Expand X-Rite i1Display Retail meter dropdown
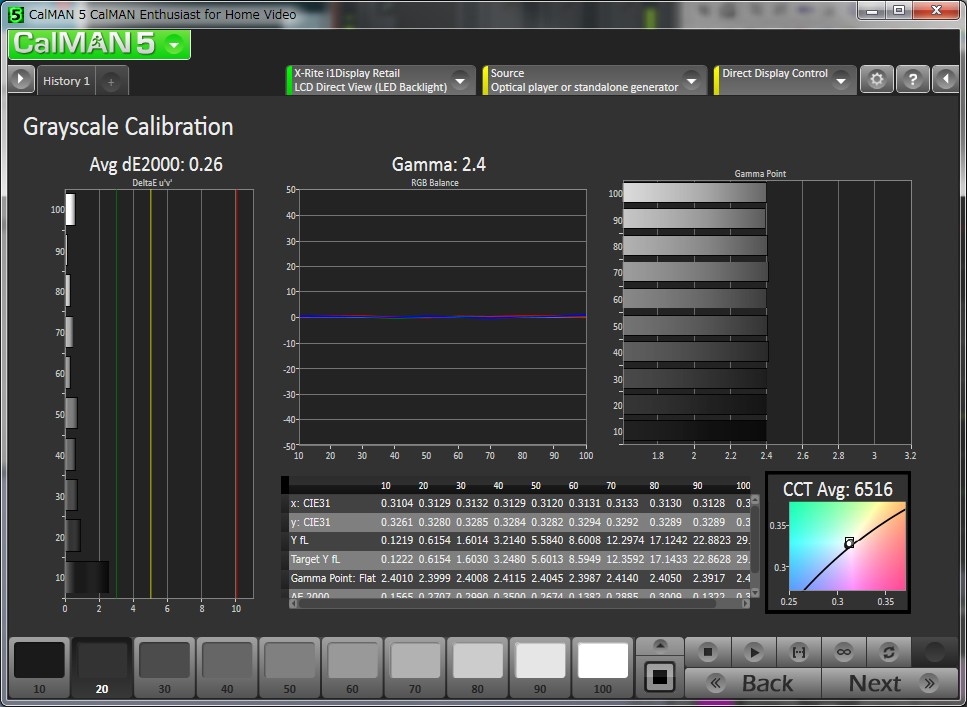967x707 pixels. click(460, 80)
